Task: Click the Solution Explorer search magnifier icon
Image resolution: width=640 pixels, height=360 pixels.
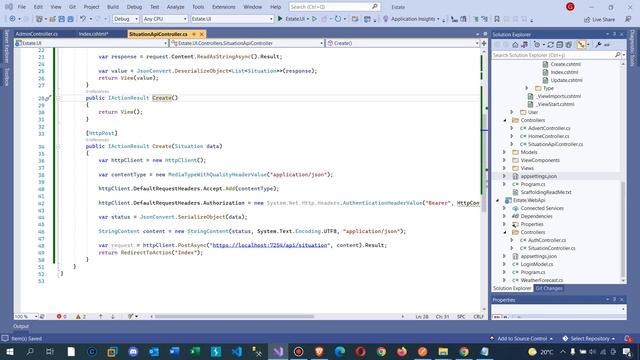Action: click(x=618, y=55)
